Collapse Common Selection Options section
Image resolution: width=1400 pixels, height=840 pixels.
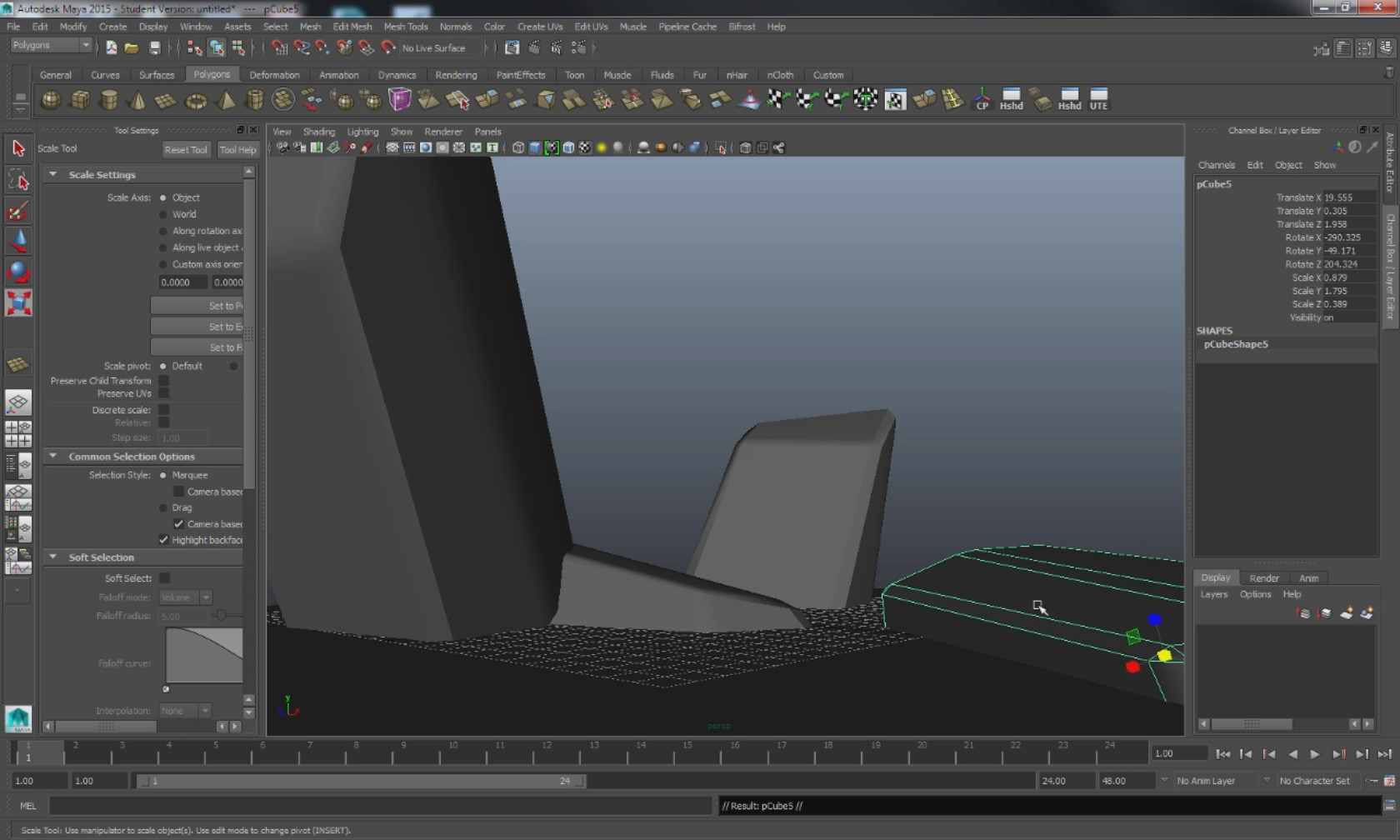[x=53, y=457]
